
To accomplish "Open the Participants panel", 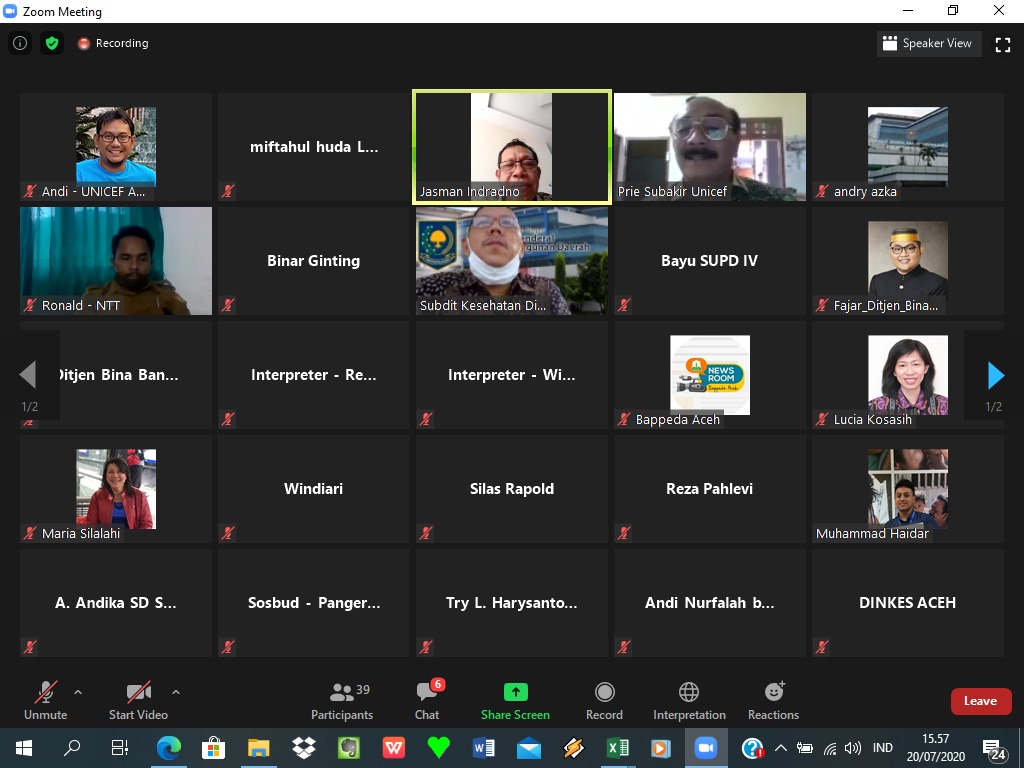I will point(342,700).
